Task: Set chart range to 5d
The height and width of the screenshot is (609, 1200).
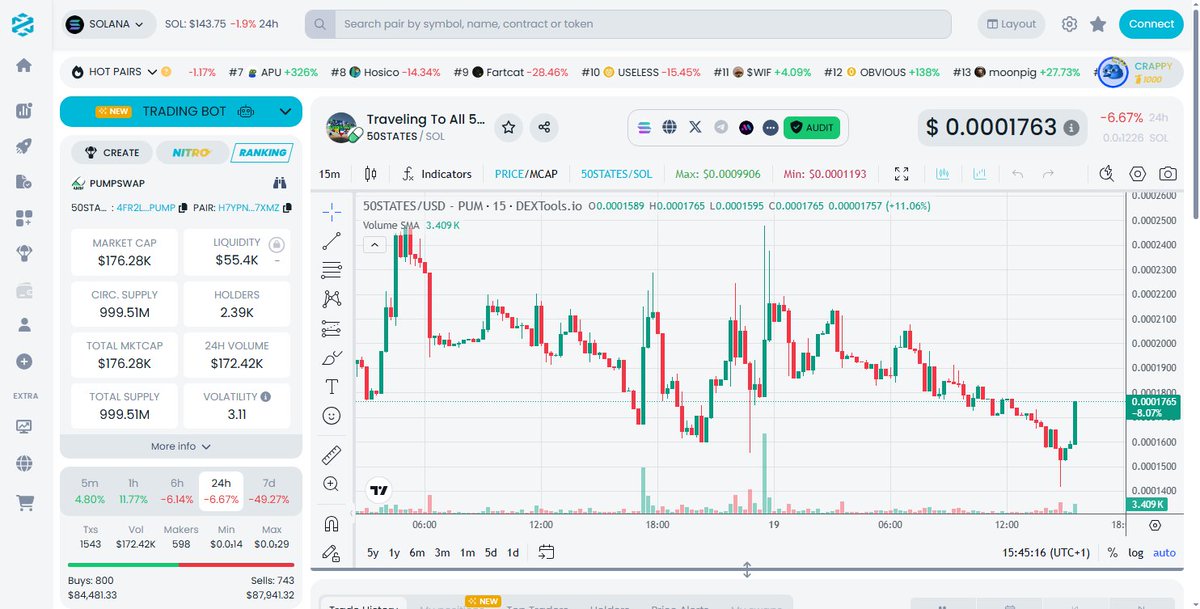Action: 491,552
